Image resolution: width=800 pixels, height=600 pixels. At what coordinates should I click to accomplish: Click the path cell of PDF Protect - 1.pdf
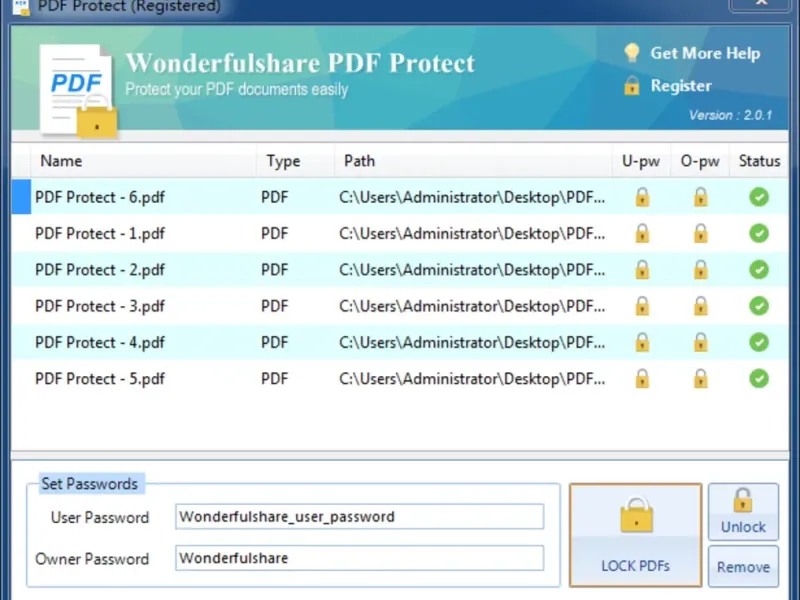coord(472,233)
